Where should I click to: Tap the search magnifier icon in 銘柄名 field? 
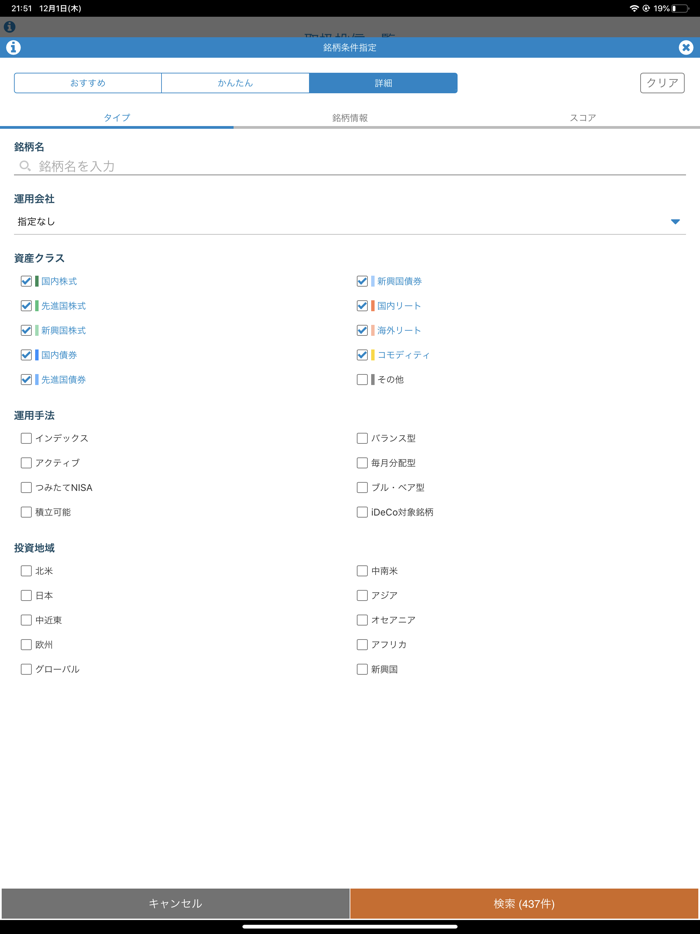point(25,166)
